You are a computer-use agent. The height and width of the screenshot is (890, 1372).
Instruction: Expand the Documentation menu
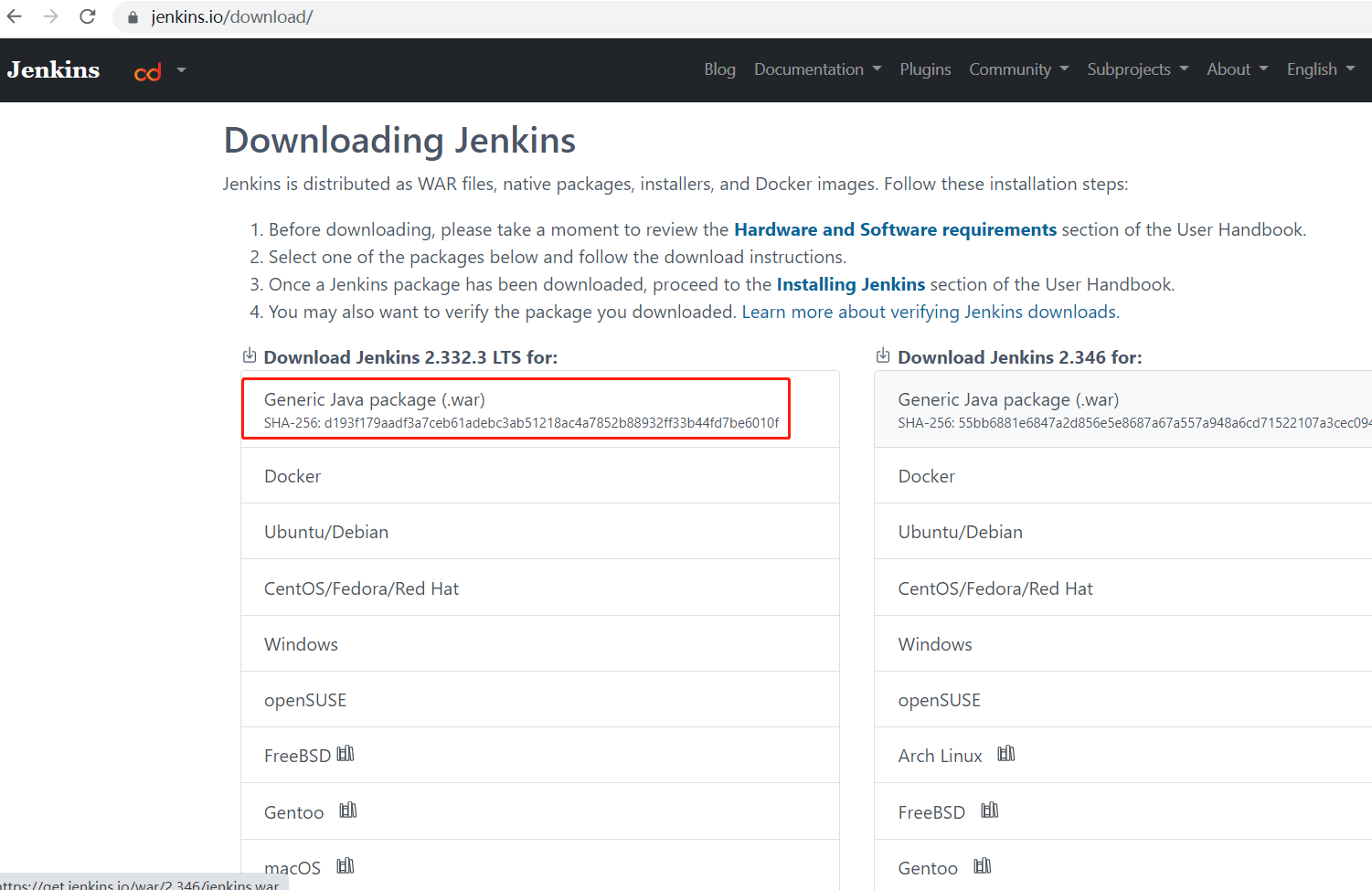[x=817, y=69]
